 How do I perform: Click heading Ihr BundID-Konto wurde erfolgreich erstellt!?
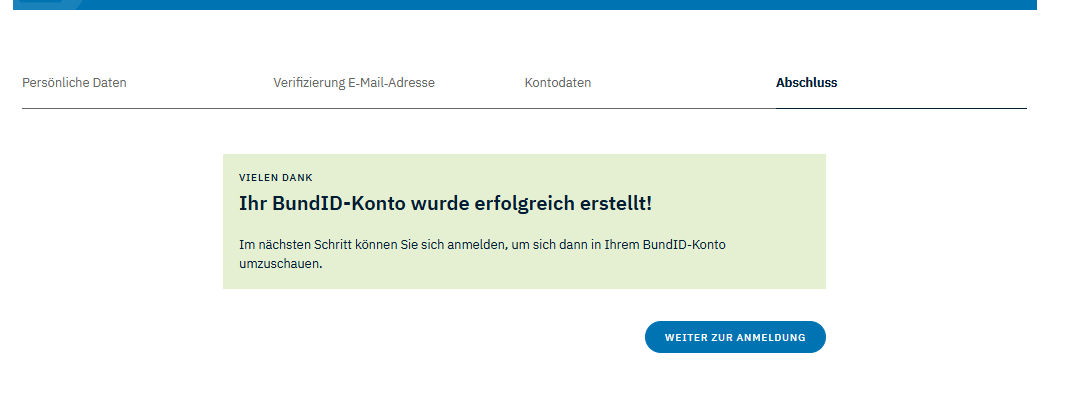point(445,203)
